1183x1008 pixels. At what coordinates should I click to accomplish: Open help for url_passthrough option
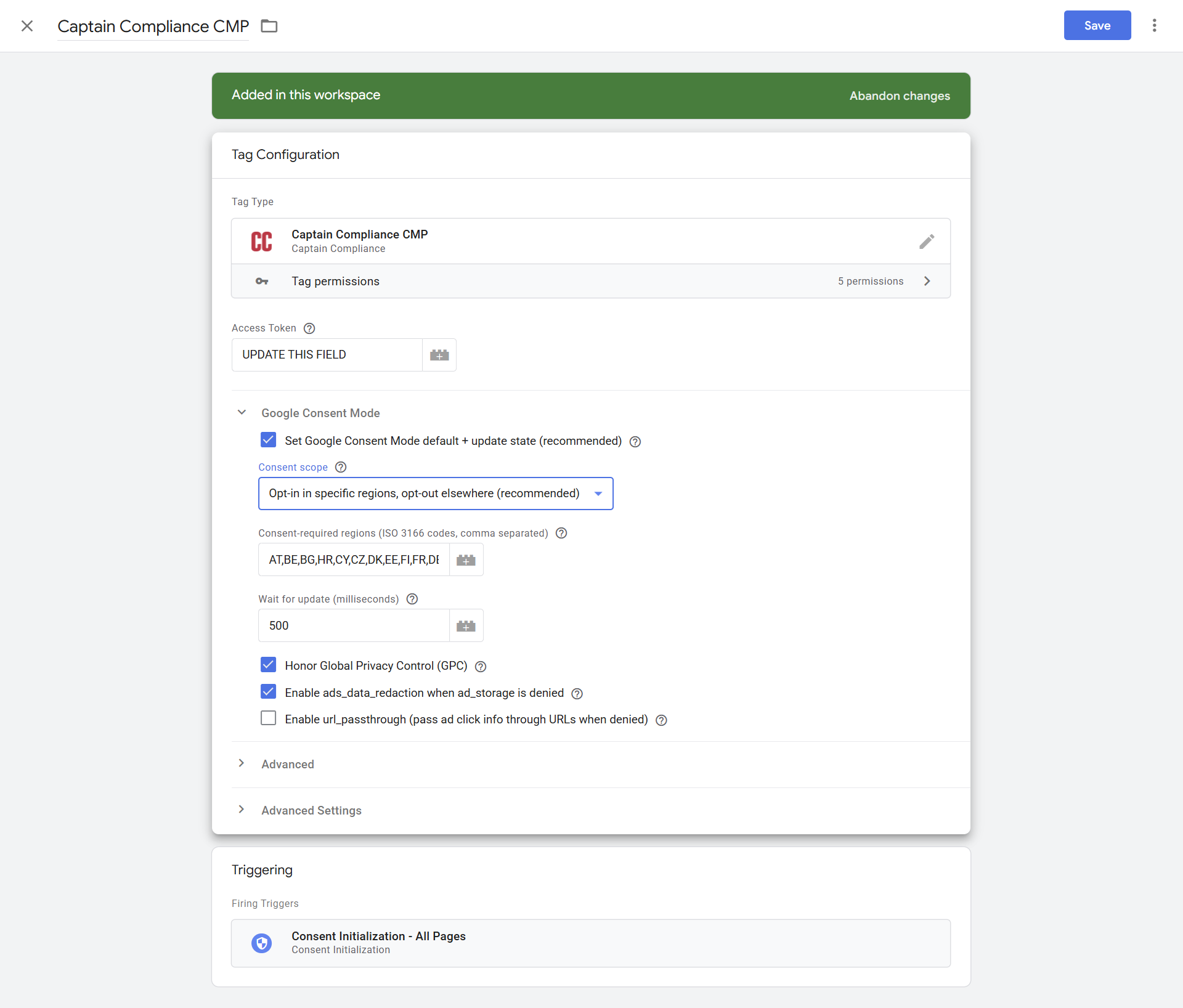(x=661, y=720)
